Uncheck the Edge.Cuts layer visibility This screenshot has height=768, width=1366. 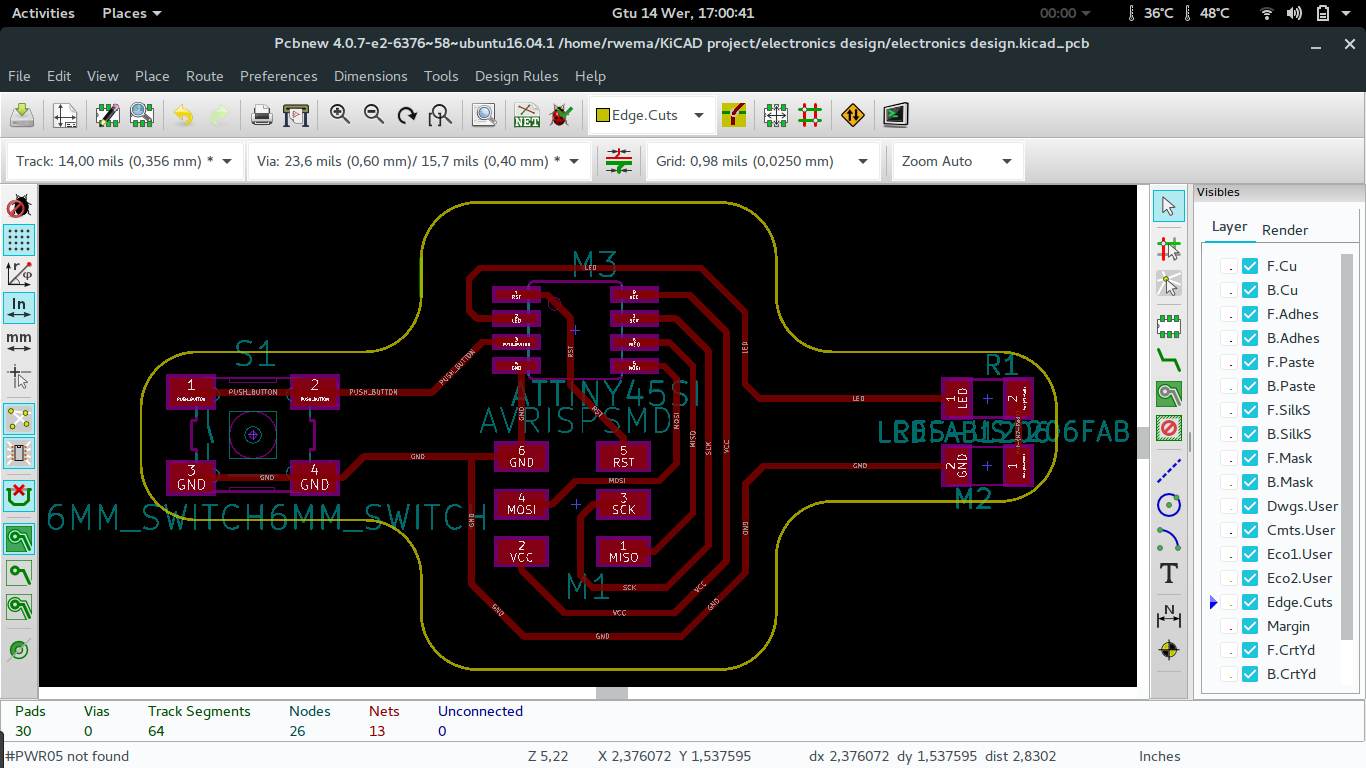click(1249, 602)
